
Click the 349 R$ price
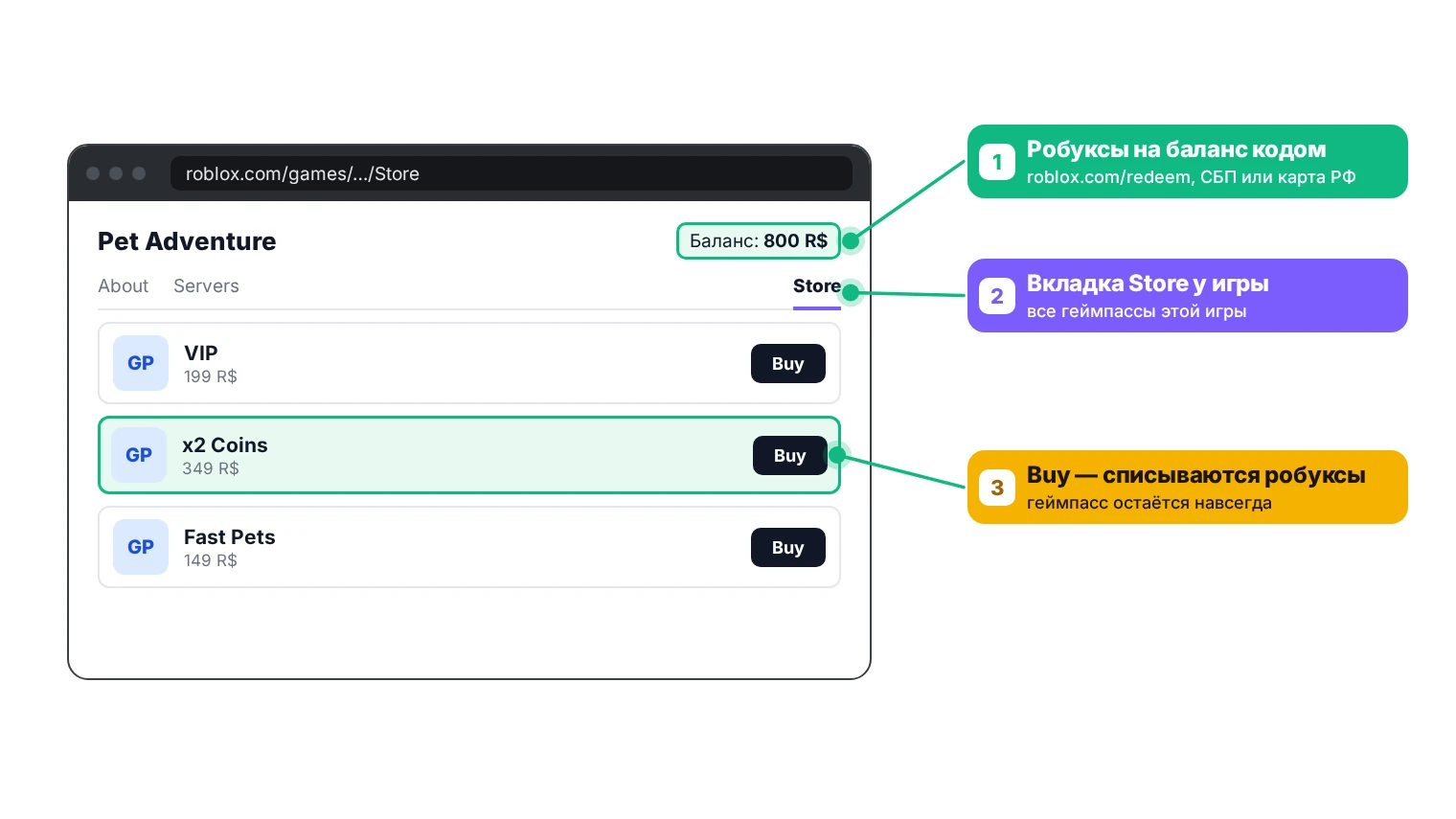(211, 468)
